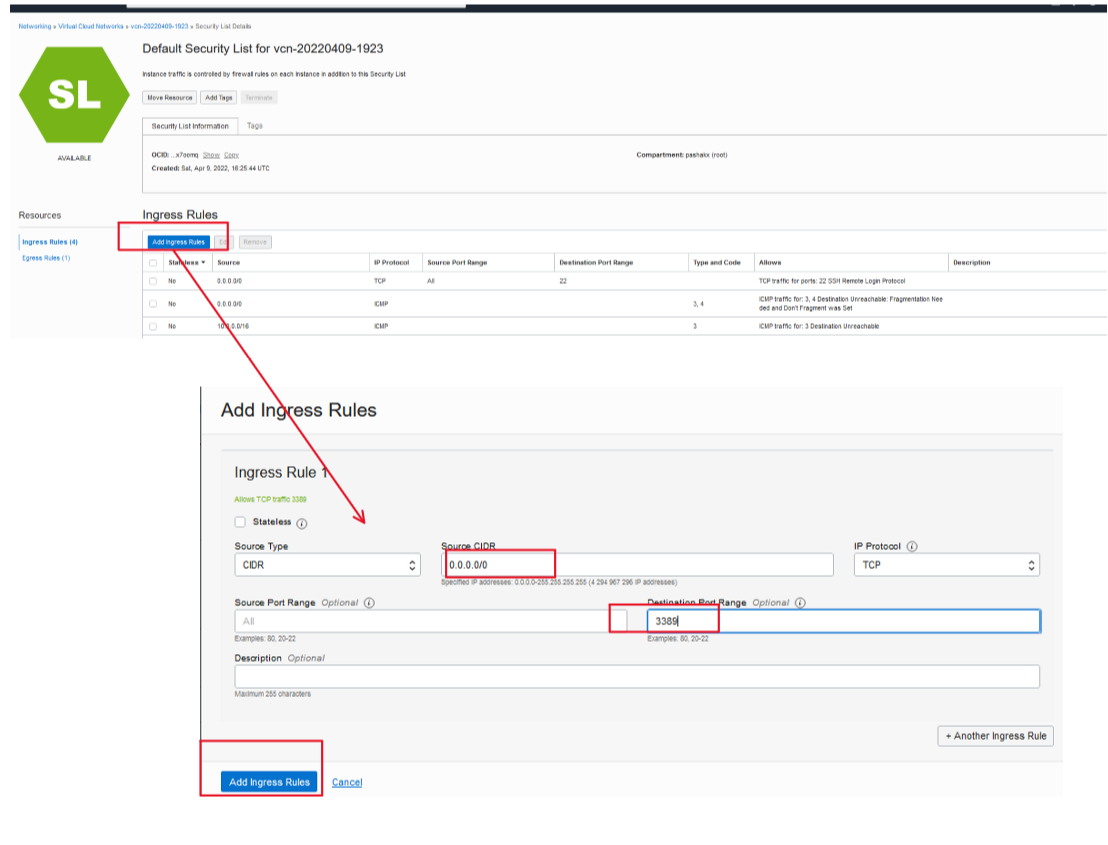
Task: Tick the select-all checkbox in the table header
Action: click(153, 263)
